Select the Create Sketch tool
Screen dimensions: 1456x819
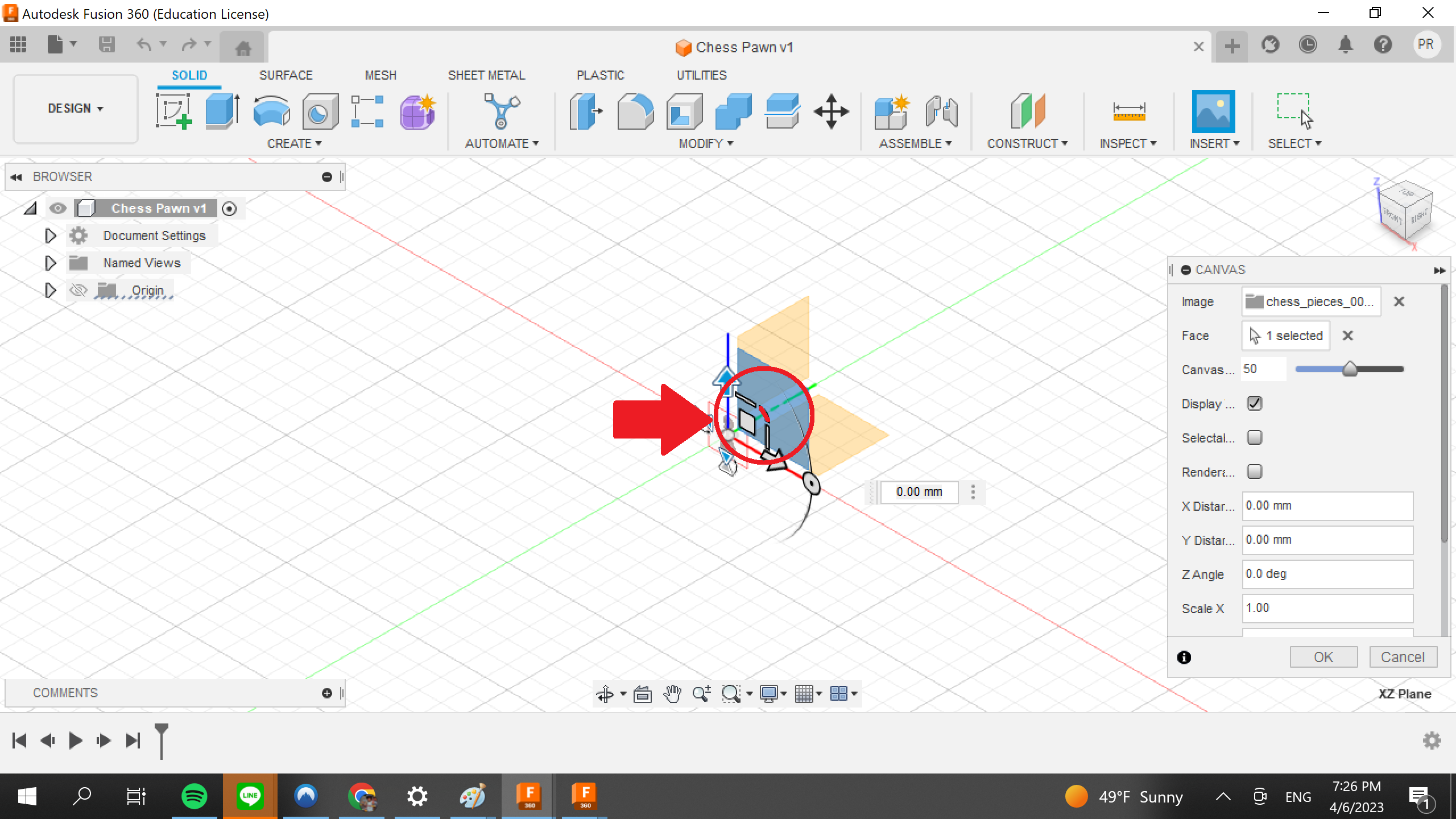pos(175,111)
